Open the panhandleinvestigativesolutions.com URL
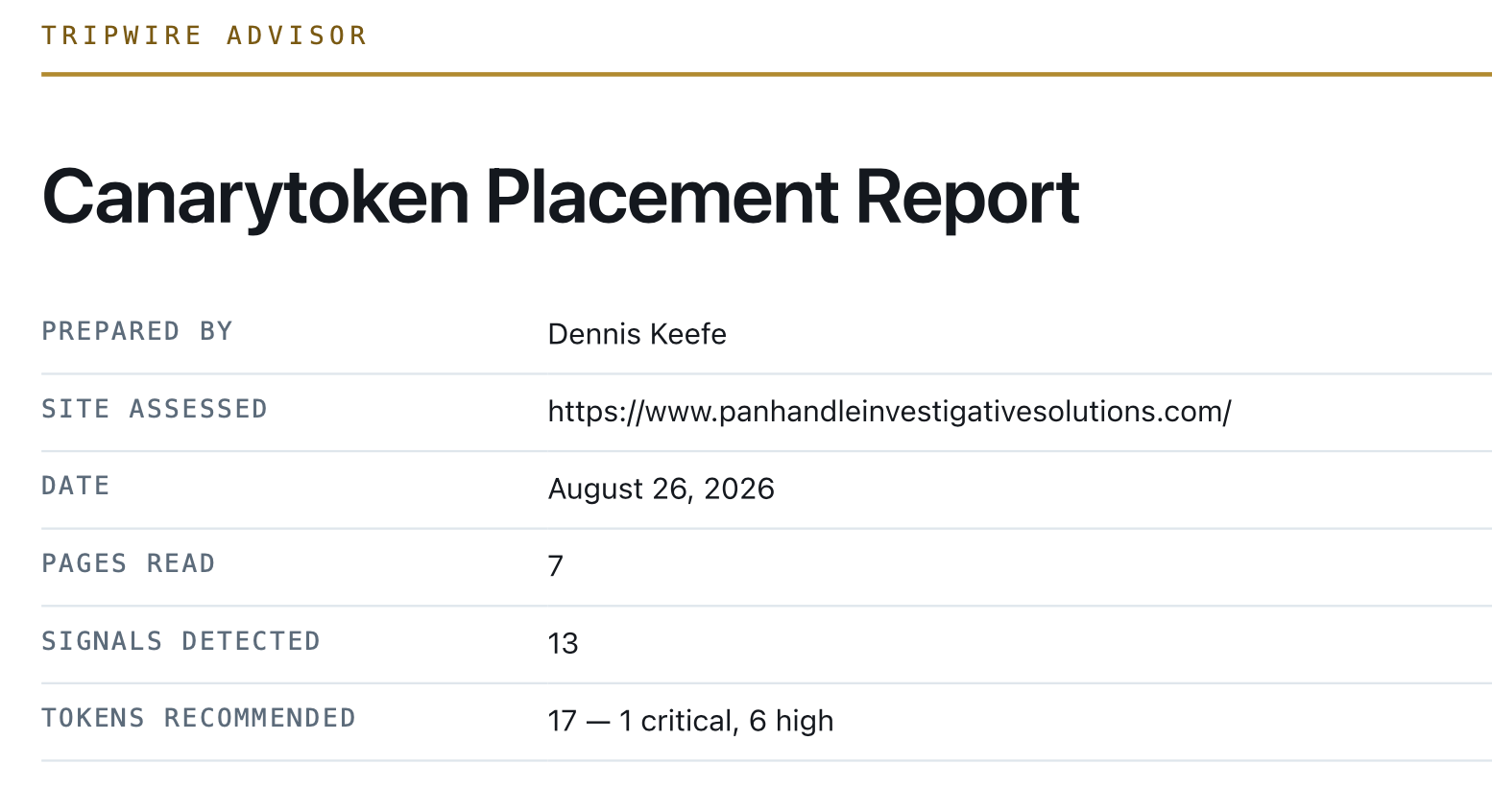 click(x=889, y=412)
